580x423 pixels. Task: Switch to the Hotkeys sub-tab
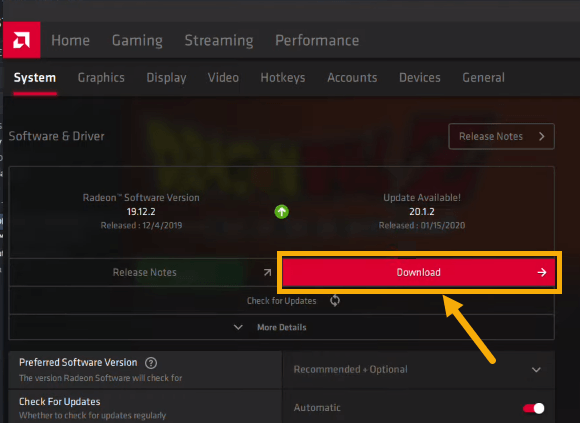(x=283, y=78)
